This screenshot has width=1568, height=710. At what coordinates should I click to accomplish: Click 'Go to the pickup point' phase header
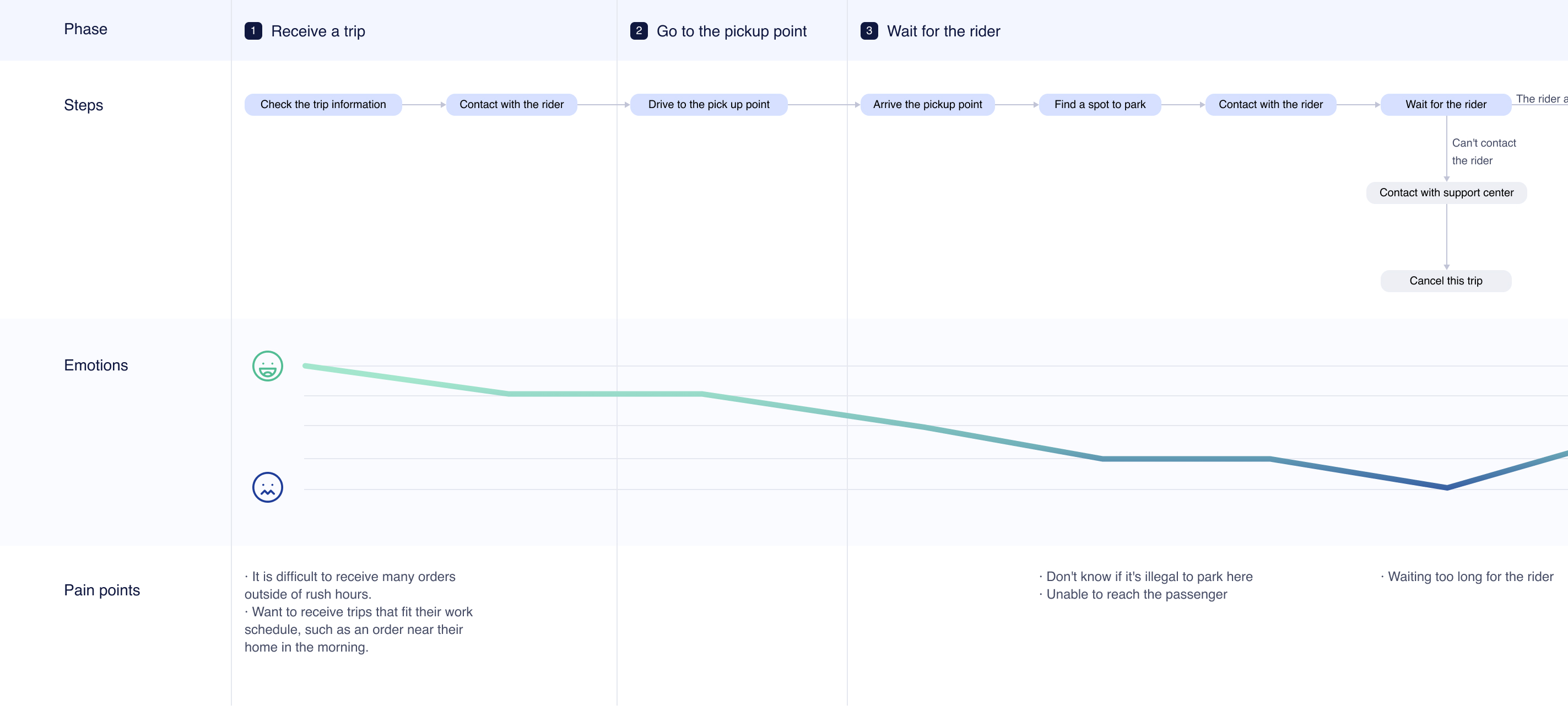click(731, 31)
